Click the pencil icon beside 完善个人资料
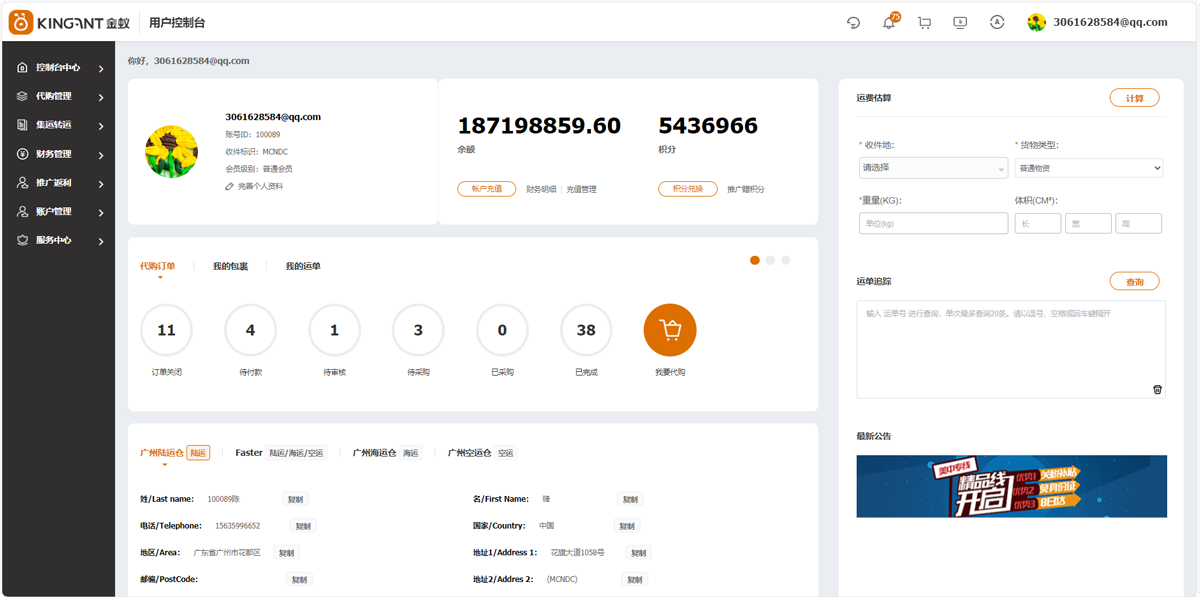 229,187
